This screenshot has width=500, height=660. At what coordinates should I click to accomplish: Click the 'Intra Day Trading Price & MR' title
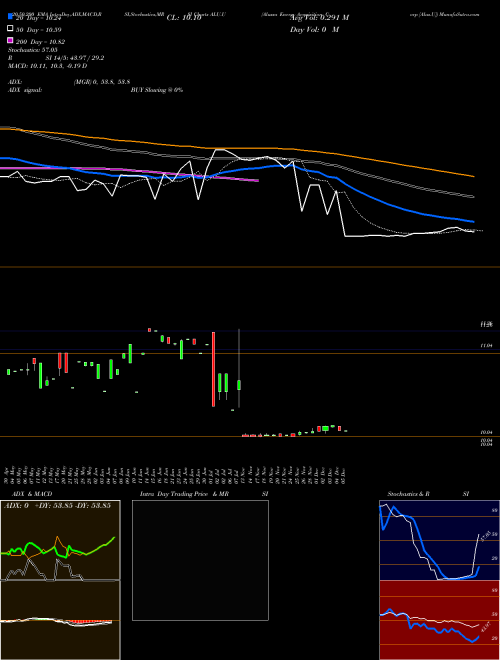pyautogui.click(x=184, y=494)
